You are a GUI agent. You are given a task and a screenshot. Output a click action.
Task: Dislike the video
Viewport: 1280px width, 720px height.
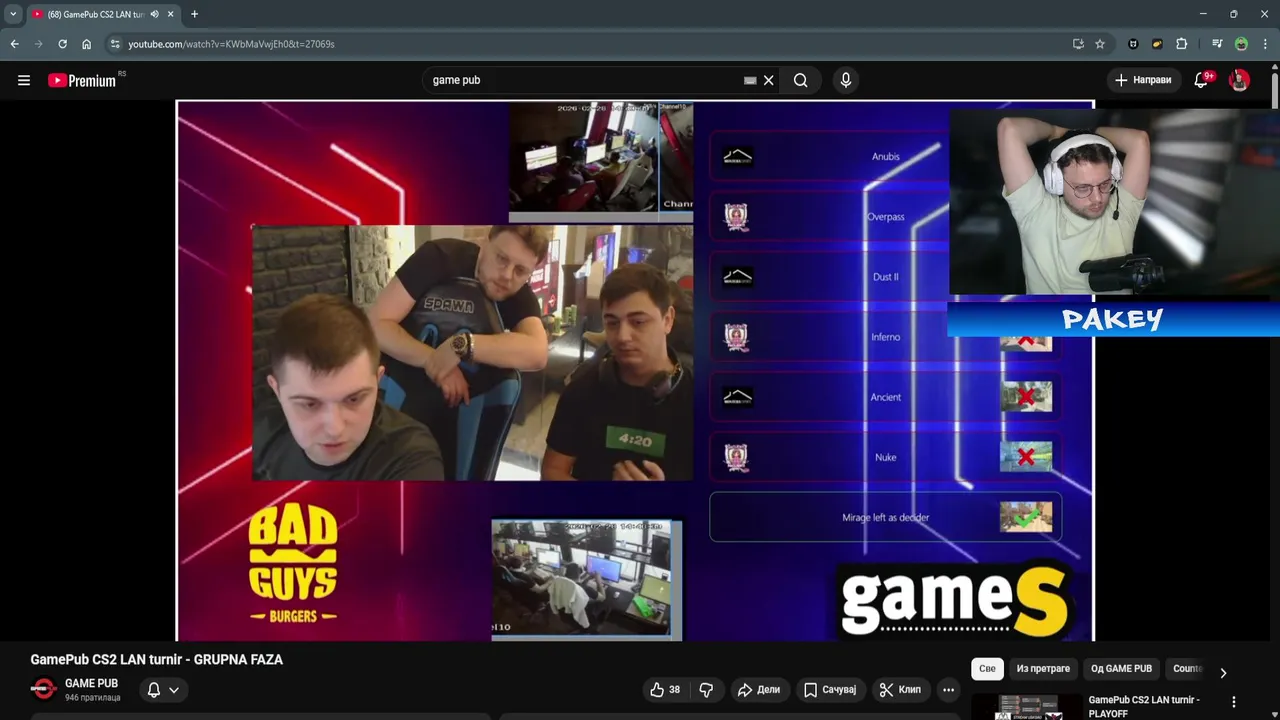point(706,690)
